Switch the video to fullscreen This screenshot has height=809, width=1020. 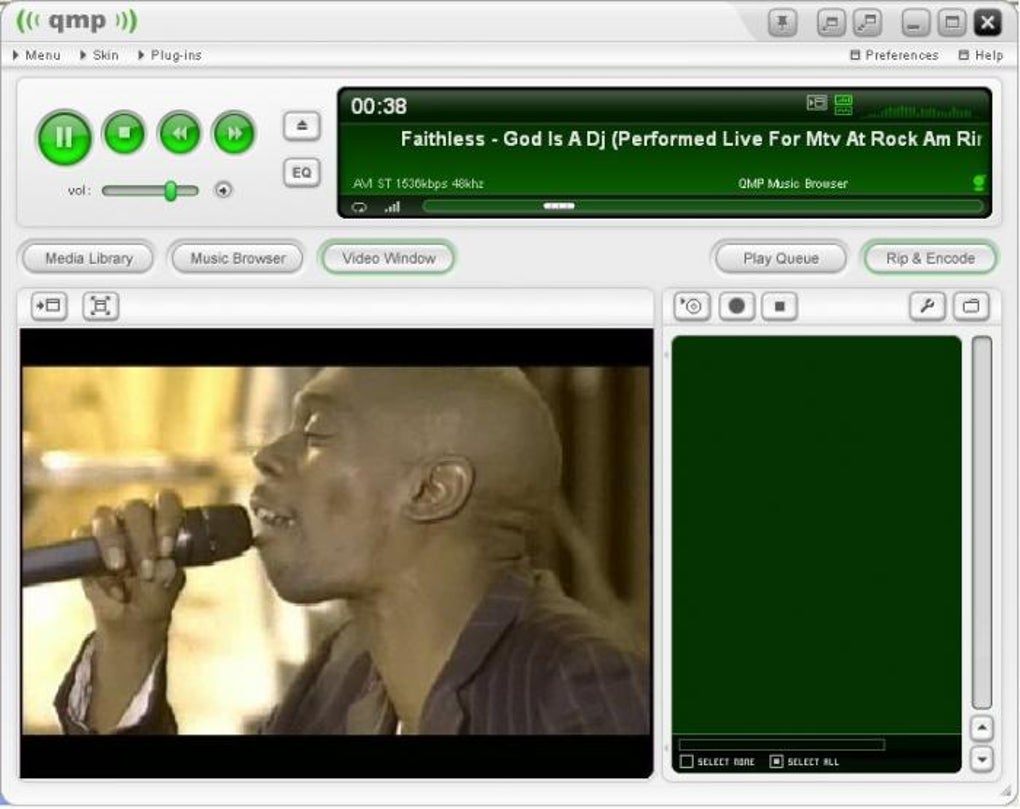point(101,305)
